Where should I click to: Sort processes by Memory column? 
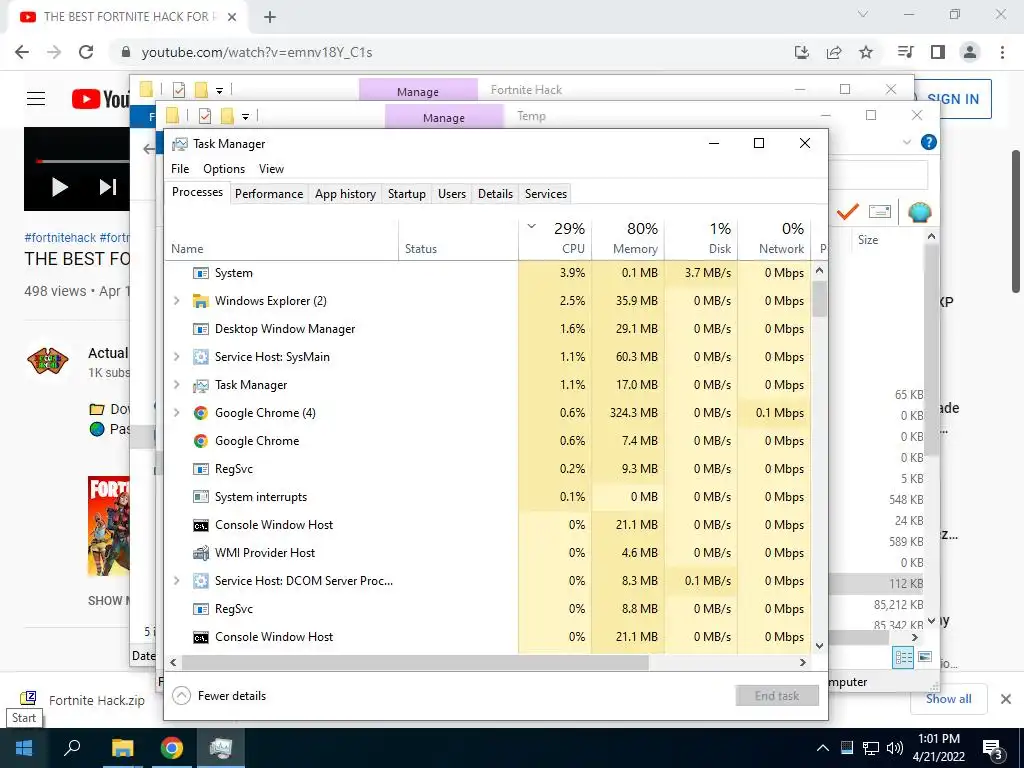(628, 239)
